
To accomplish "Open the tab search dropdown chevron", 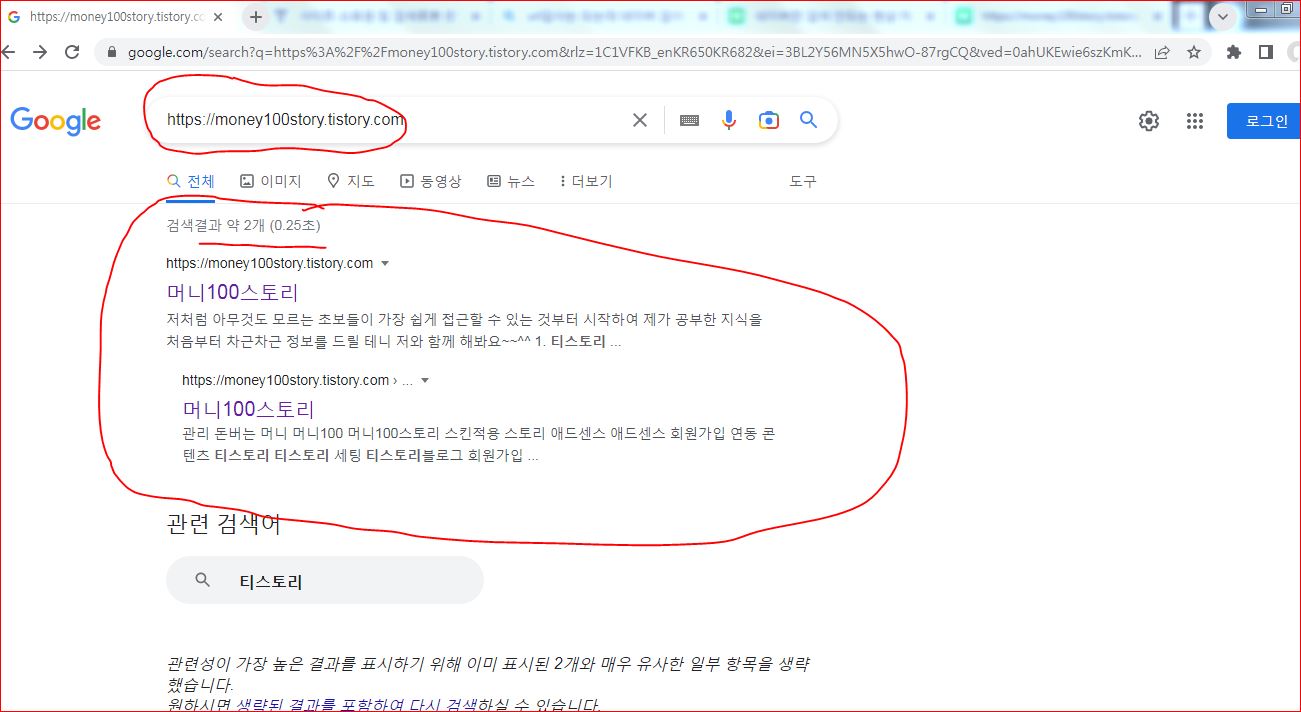I will [x=1222, y=17].
